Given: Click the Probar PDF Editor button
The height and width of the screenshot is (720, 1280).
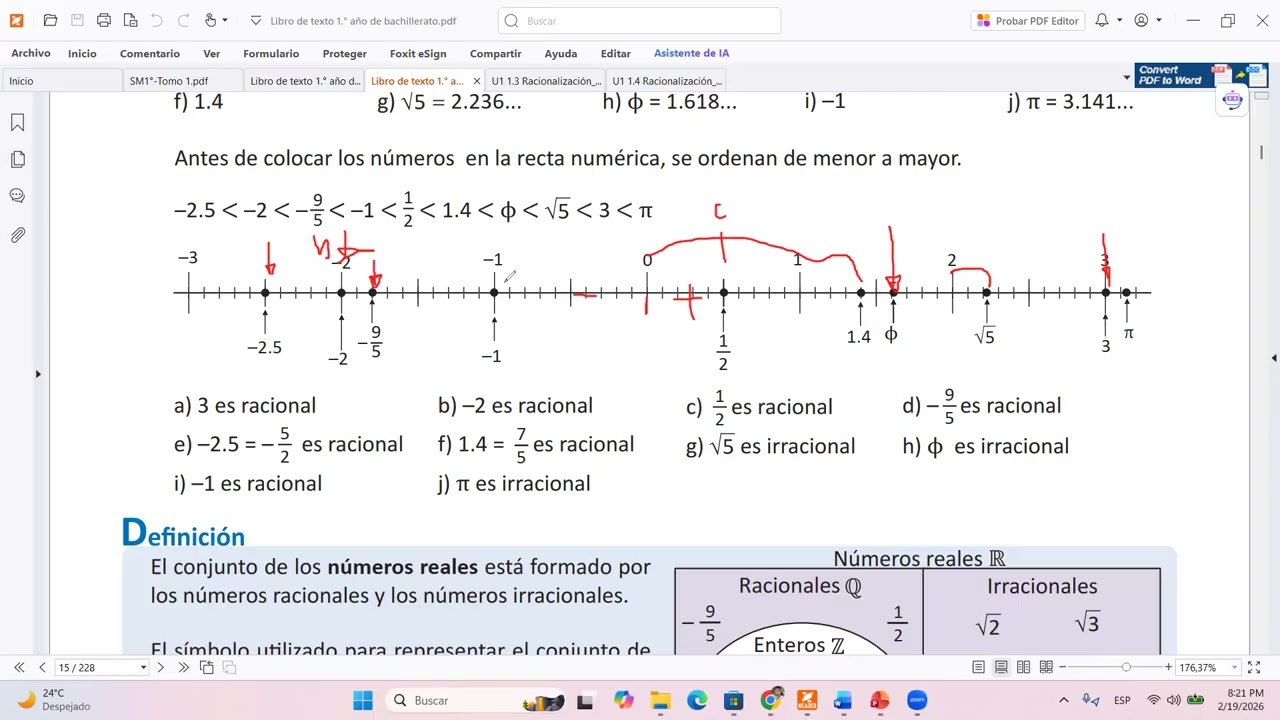Looking at the screenshot, I should click(1028, 20).
